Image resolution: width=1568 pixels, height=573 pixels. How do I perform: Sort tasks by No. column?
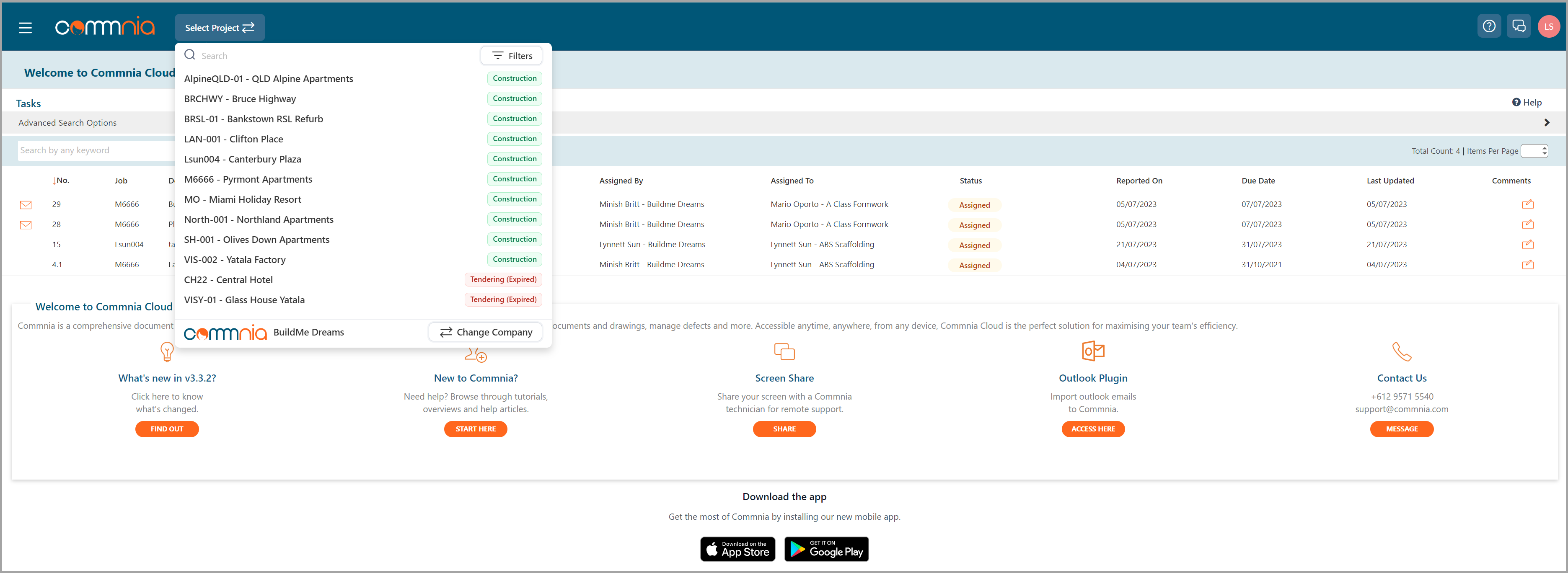61,181
